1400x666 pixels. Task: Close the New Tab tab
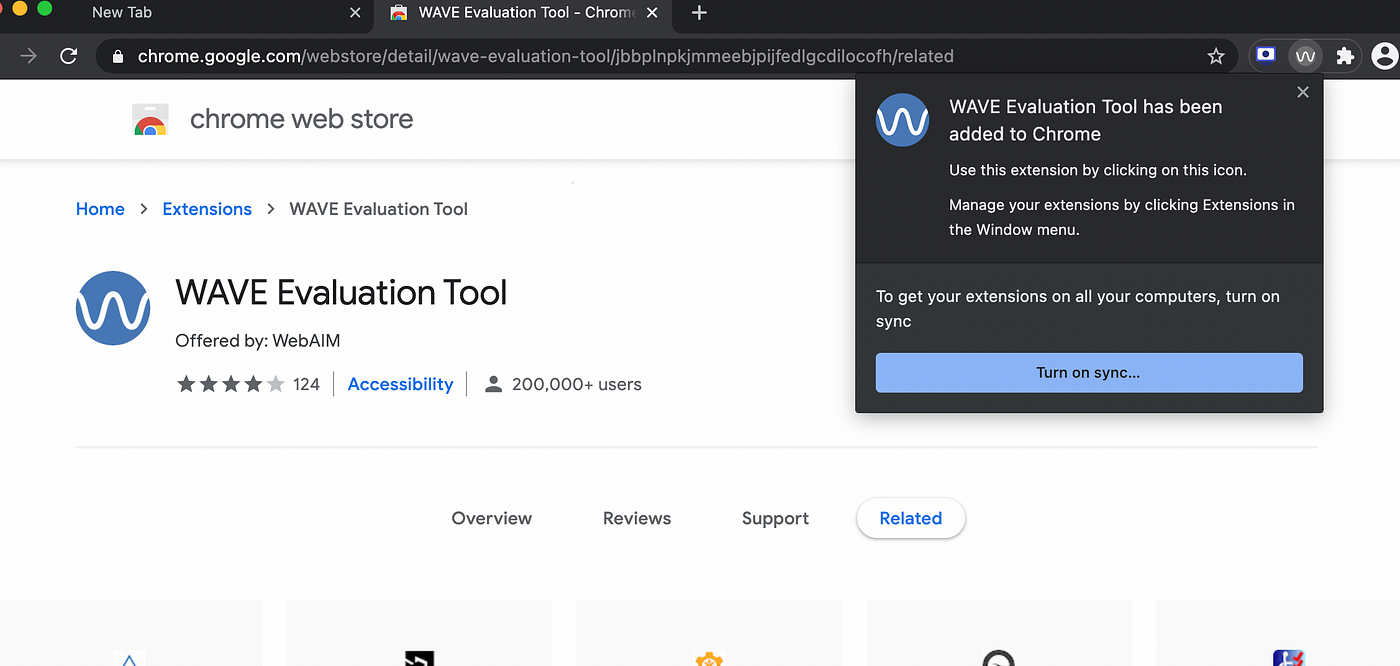coord(355,13)
